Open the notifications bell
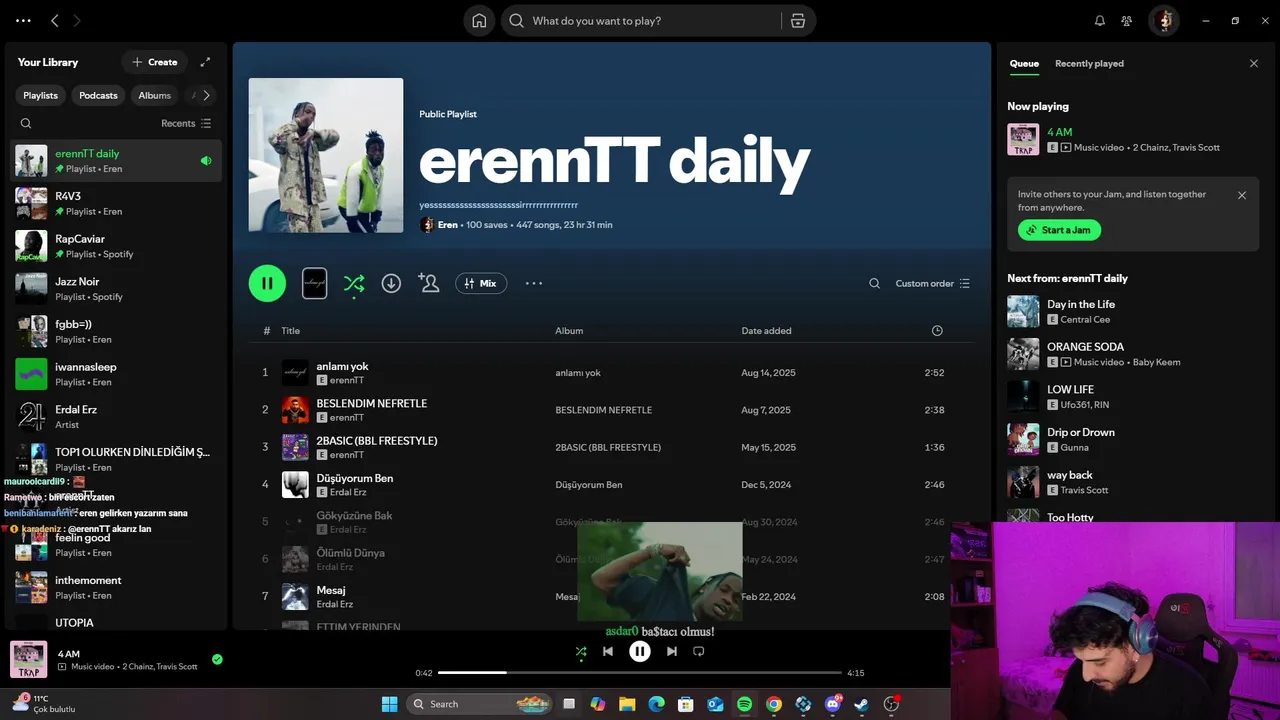Viewport: 1280px width, 720px height. 1100,21
